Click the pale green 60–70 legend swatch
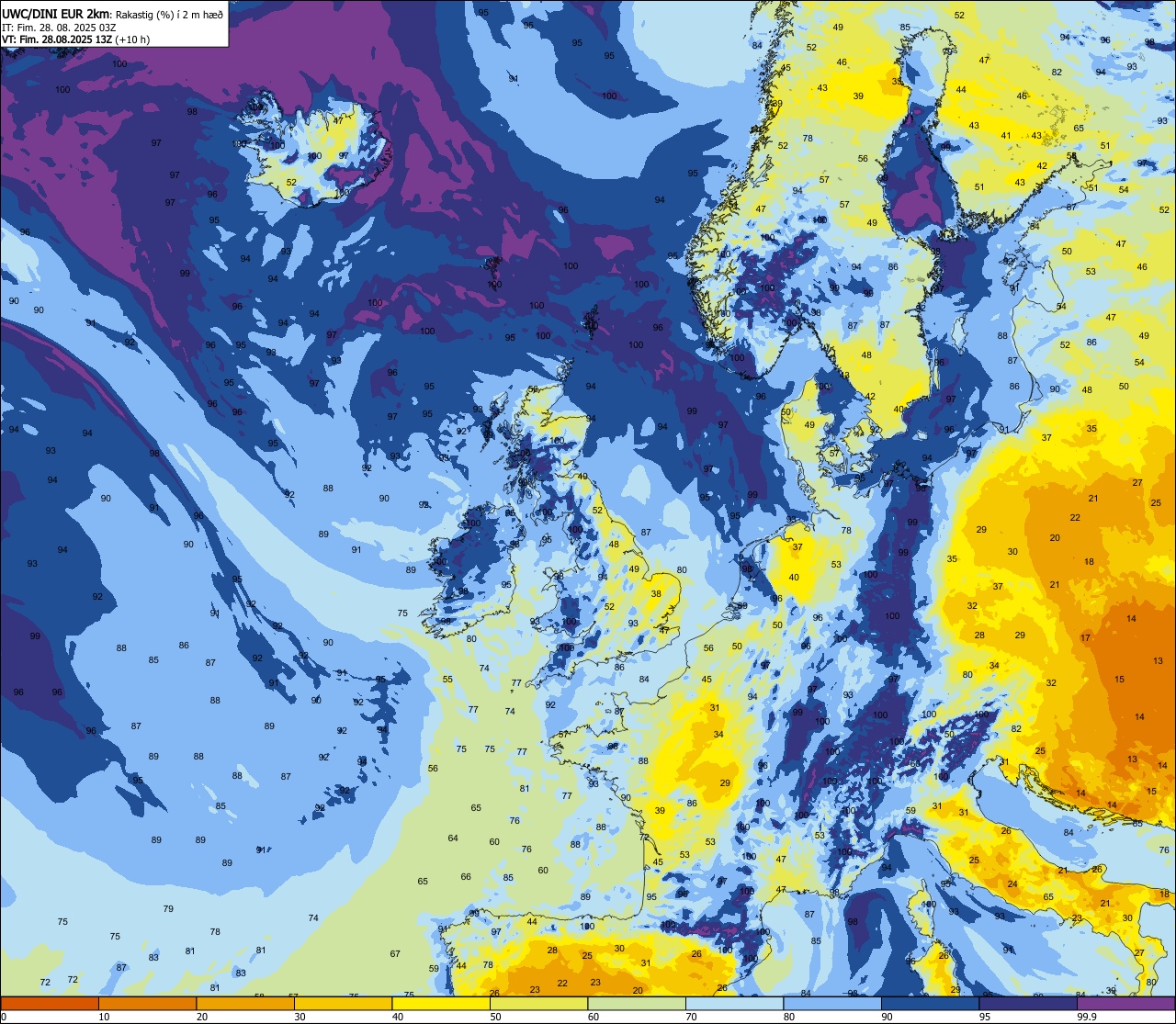 [x=637, y=1003]
